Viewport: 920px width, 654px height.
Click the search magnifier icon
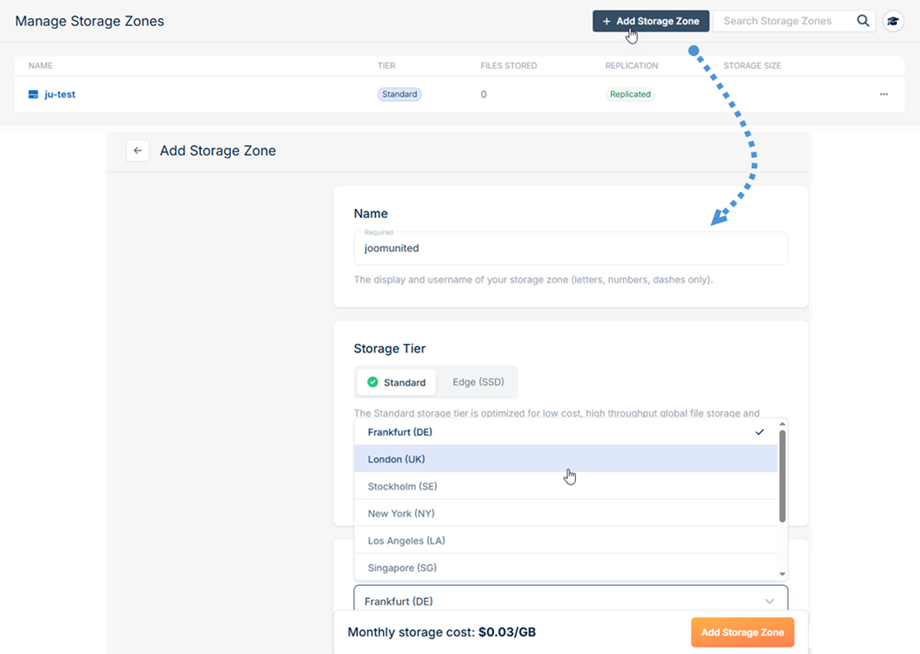pyautogui.click(x=863, y=21)
